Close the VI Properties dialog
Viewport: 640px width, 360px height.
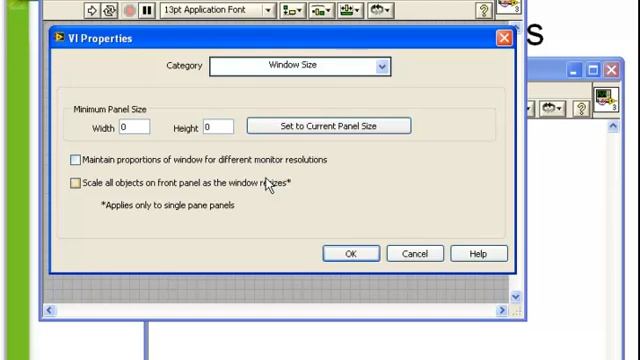pos(504,38)
